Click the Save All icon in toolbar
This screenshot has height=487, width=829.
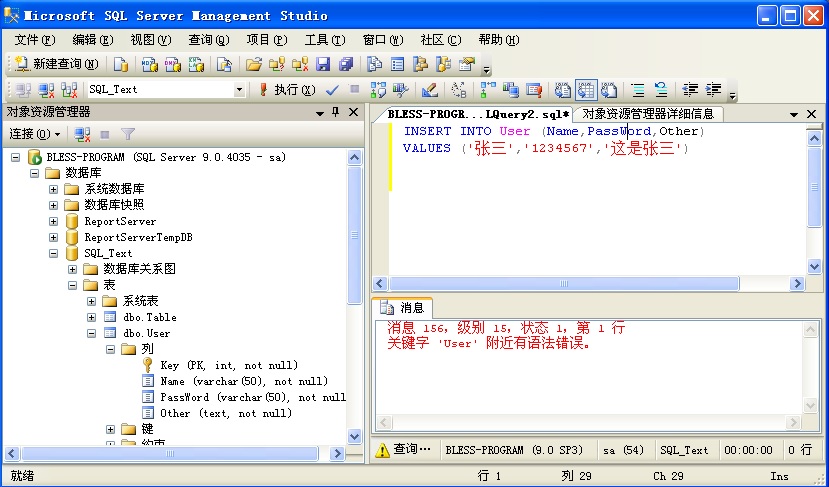[346, 65]
